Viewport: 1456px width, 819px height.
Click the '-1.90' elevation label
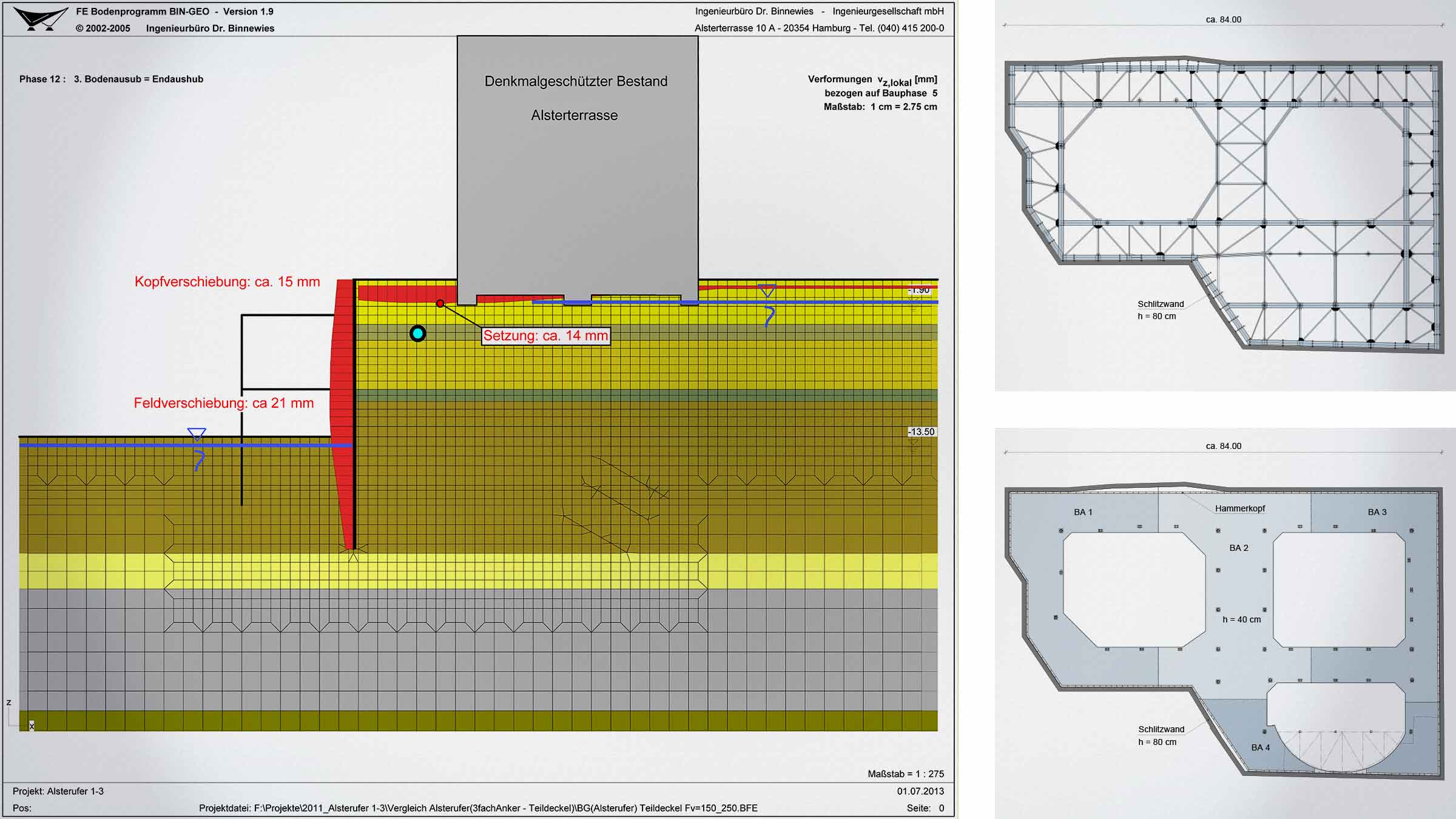click(x=919, y=291)
